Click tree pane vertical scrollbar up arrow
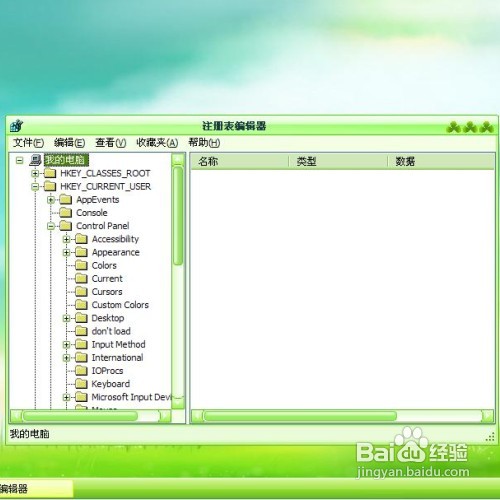Viewport: 500px width, 500px height. point(178,159)
